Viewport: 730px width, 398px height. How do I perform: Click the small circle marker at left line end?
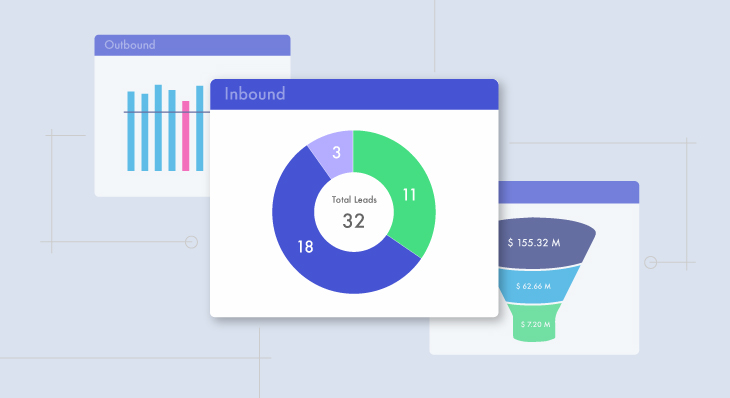coord(191,242)
